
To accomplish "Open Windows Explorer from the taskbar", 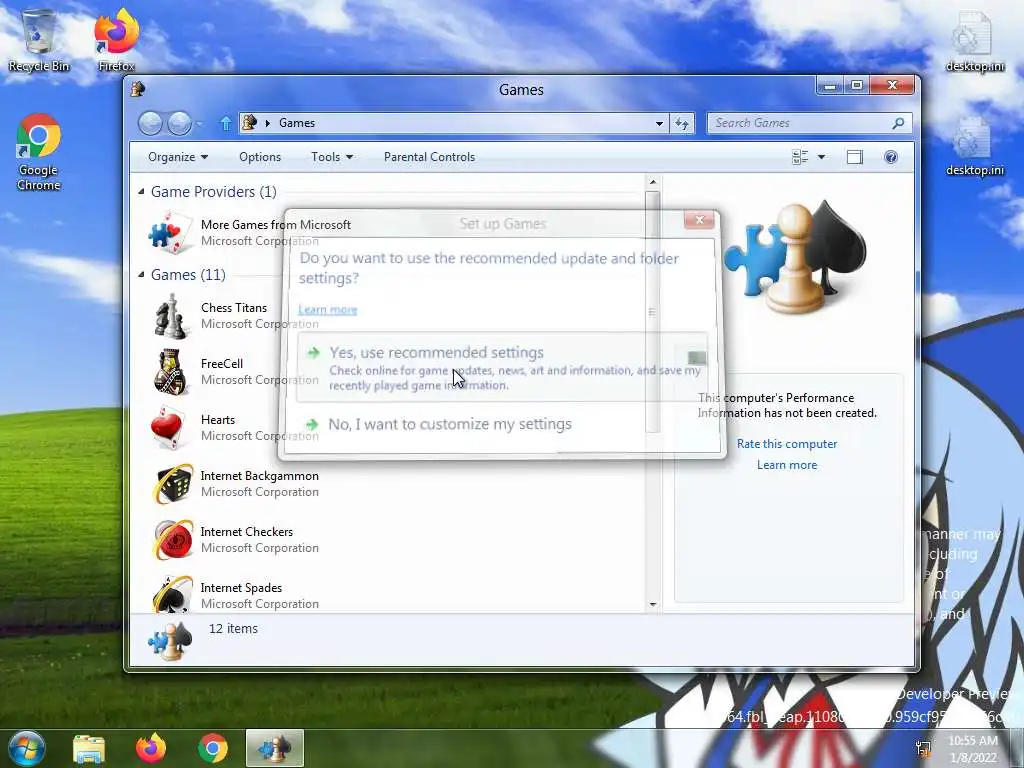I will [89, 748].
